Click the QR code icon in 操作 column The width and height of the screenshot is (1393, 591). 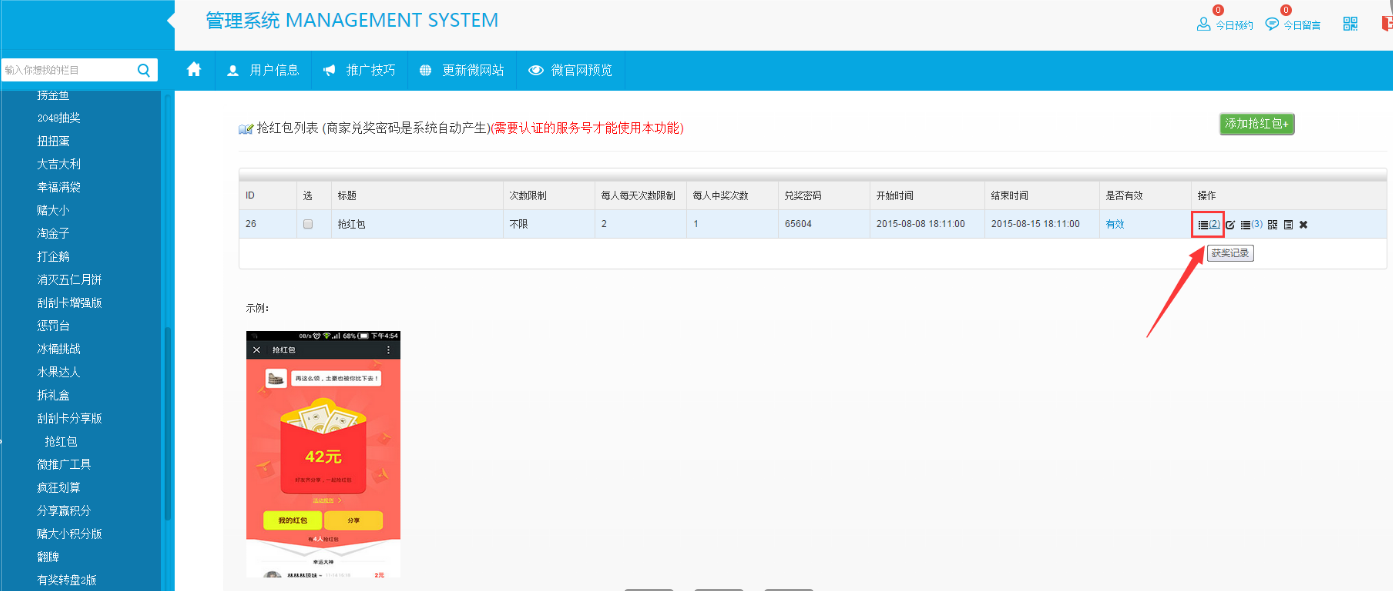pyautogui.click(x=1273, y=225)
